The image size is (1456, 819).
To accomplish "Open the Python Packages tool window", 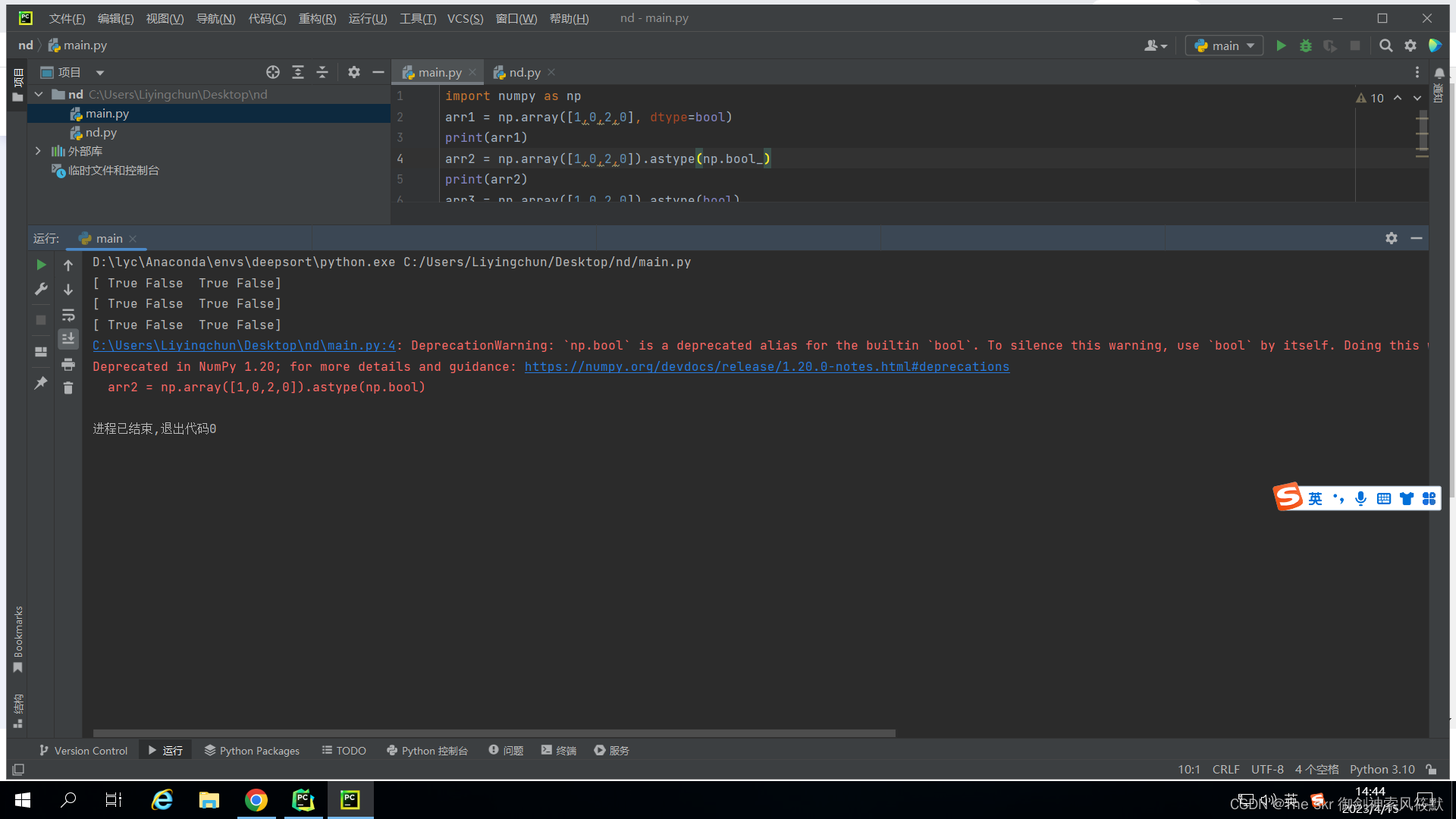I will (252, 750).
